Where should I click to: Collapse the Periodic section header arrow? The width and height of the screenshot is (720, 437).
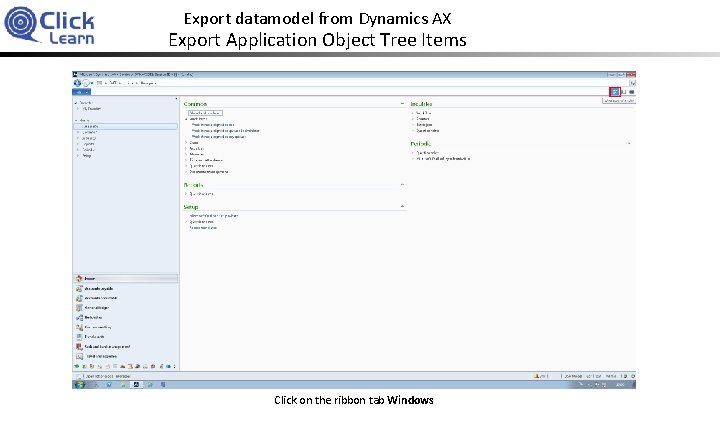tap(629, 144)
